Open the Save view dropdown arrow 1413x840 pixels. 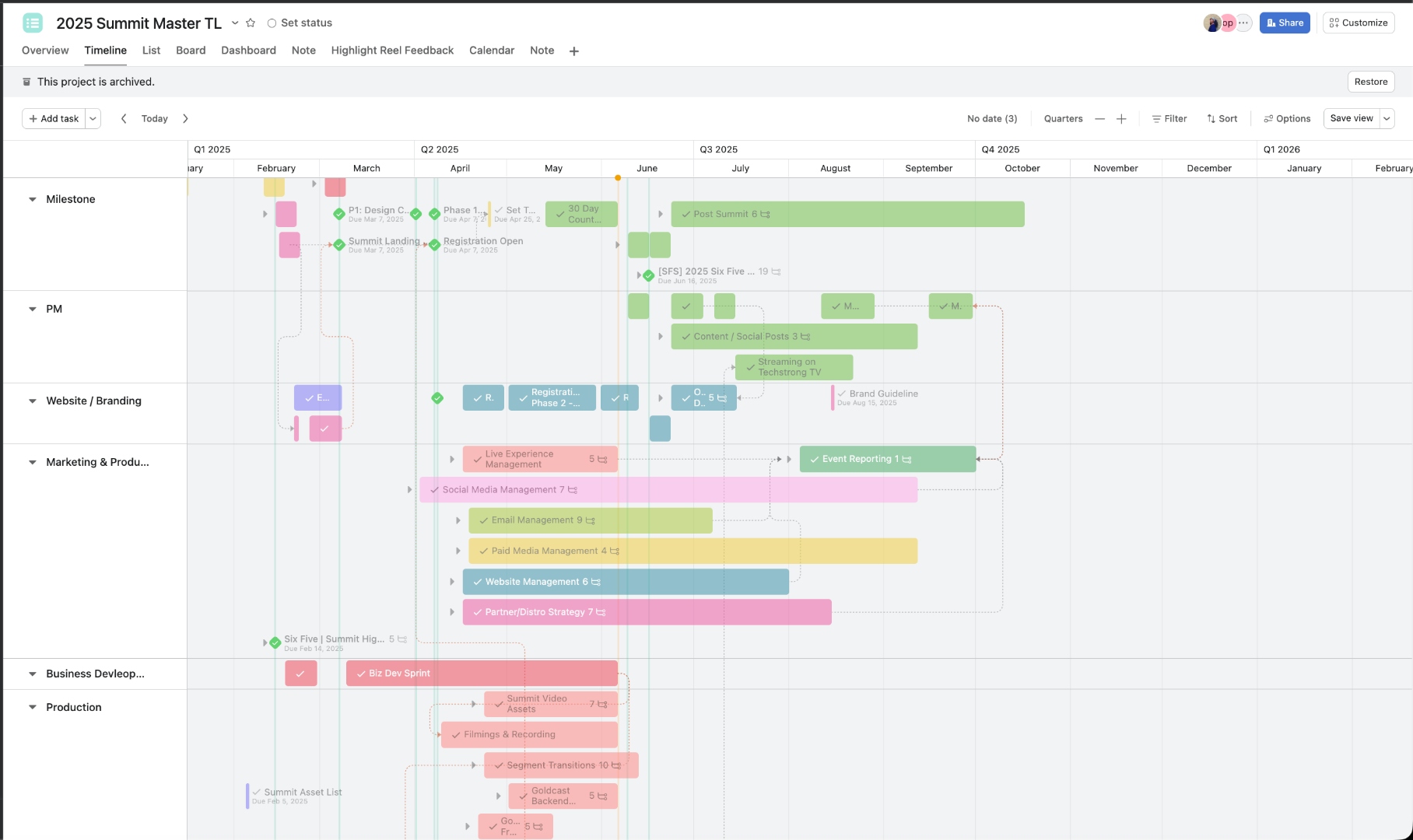click(x=1387, y=118)
